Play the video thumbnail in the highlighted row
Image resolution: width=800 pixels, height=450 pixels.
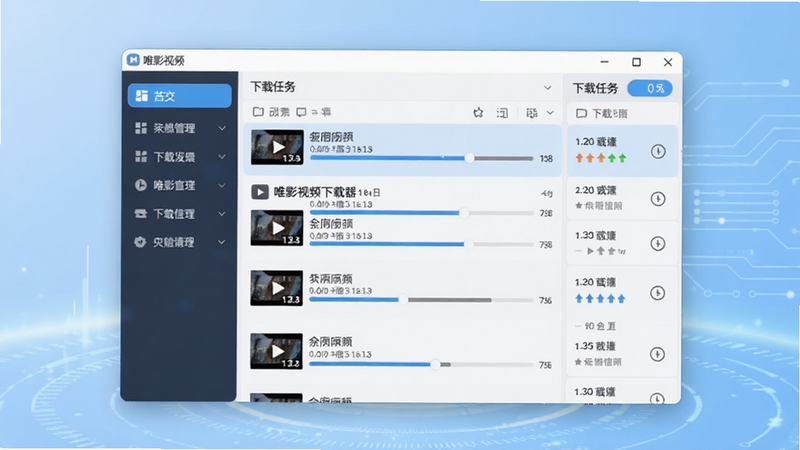click(277, 147)
